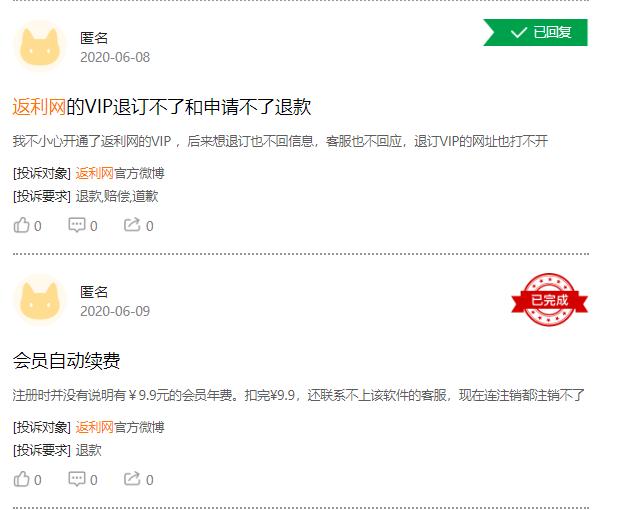Click the 匿名 username dated 2020-06-09
The height and width of the screenshot is (510, 635).
pyautogui.click(x=94, y=292)
